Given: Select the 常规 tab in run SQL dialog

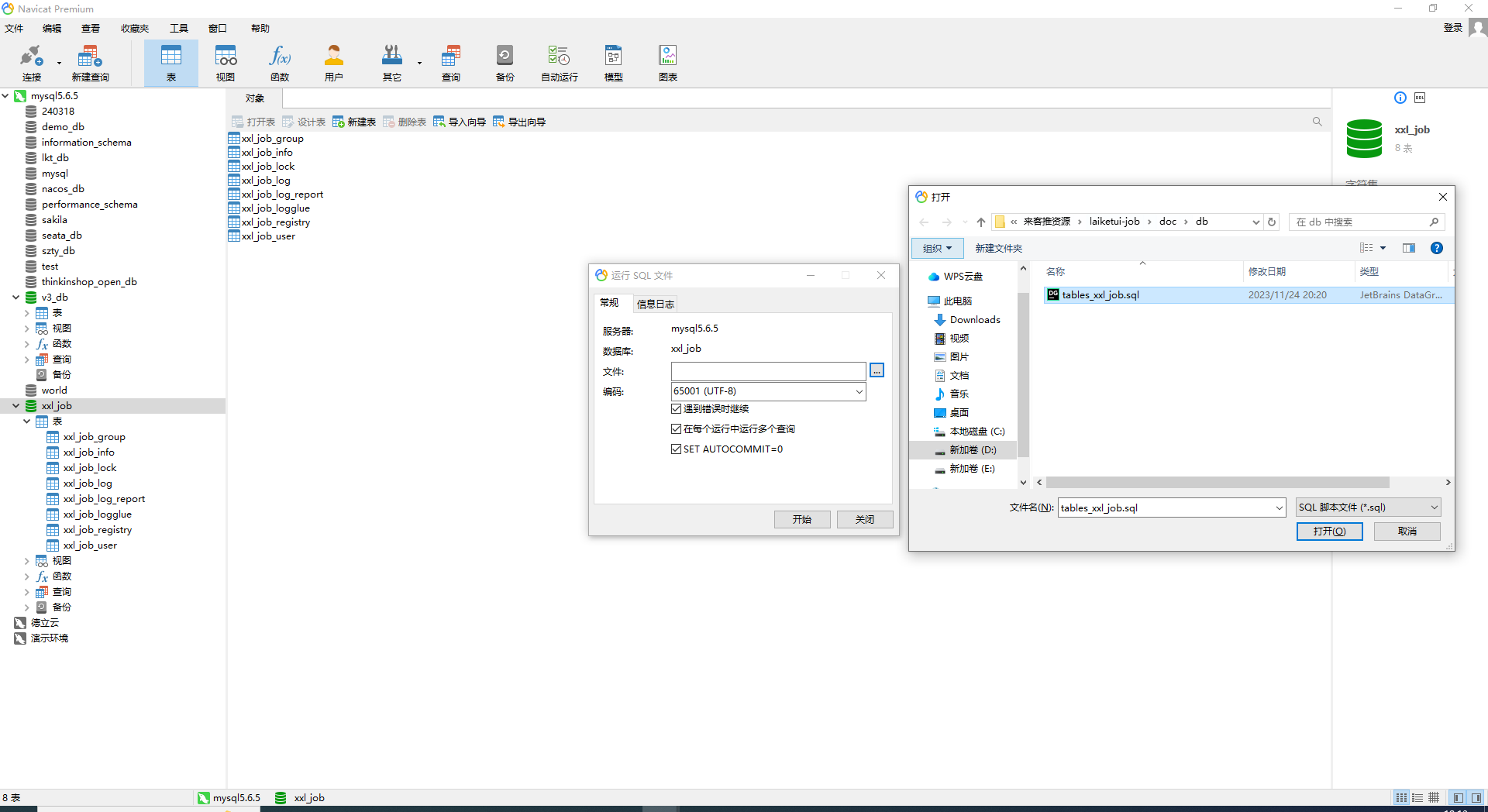Looking at the screenshot, I should tap(609, 303).
